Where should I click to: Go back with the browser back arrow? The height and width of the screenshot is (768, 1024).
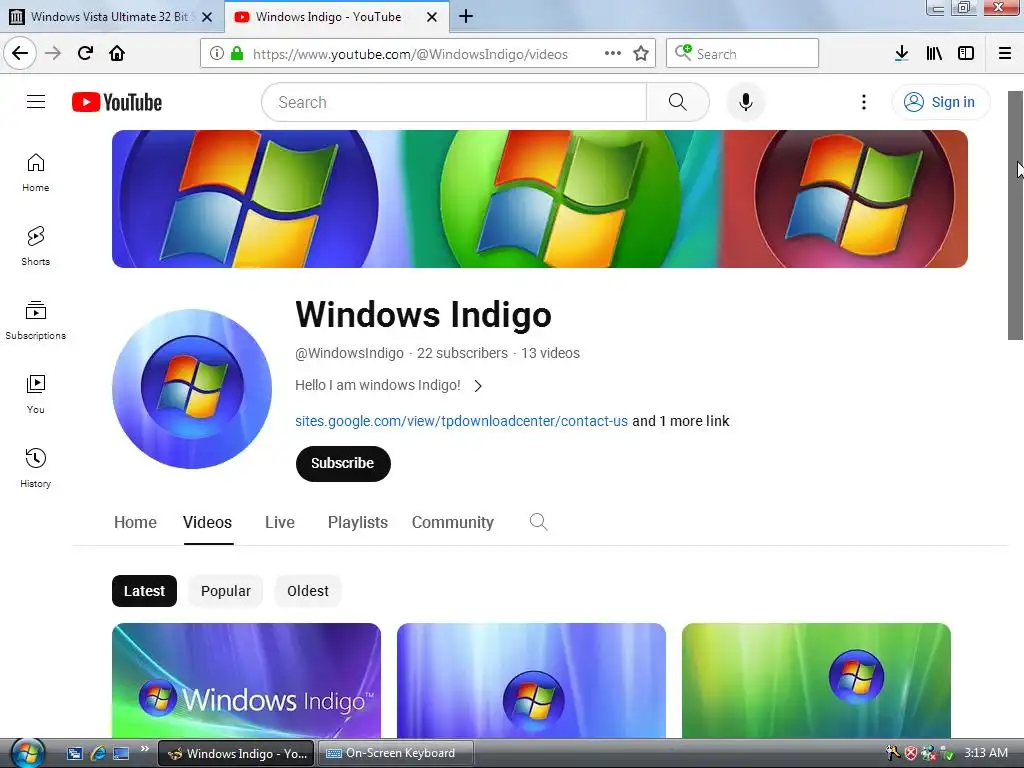pos(20,53)
